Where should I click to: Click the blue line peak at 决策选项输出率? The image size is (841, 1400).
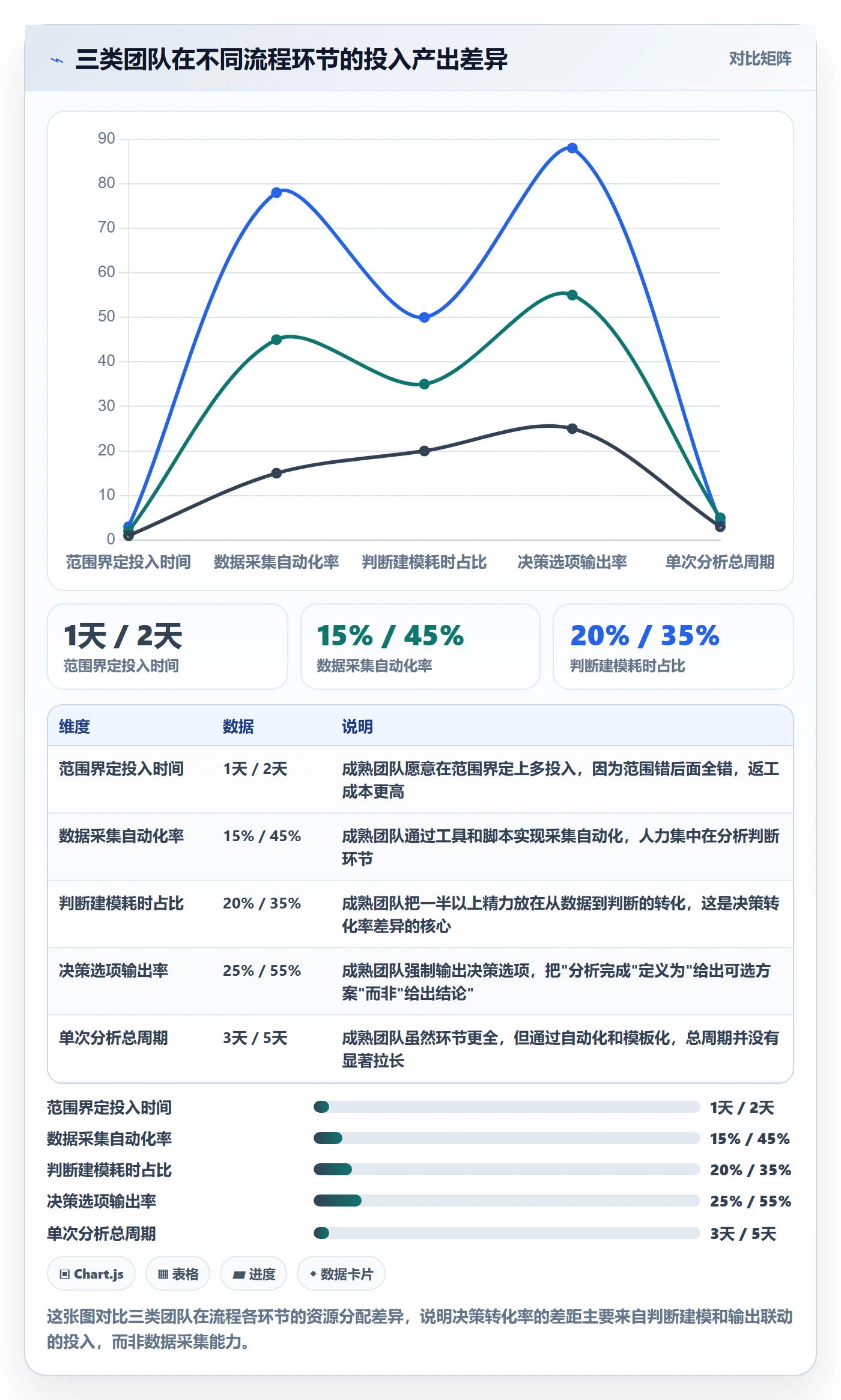coord(572,148)
